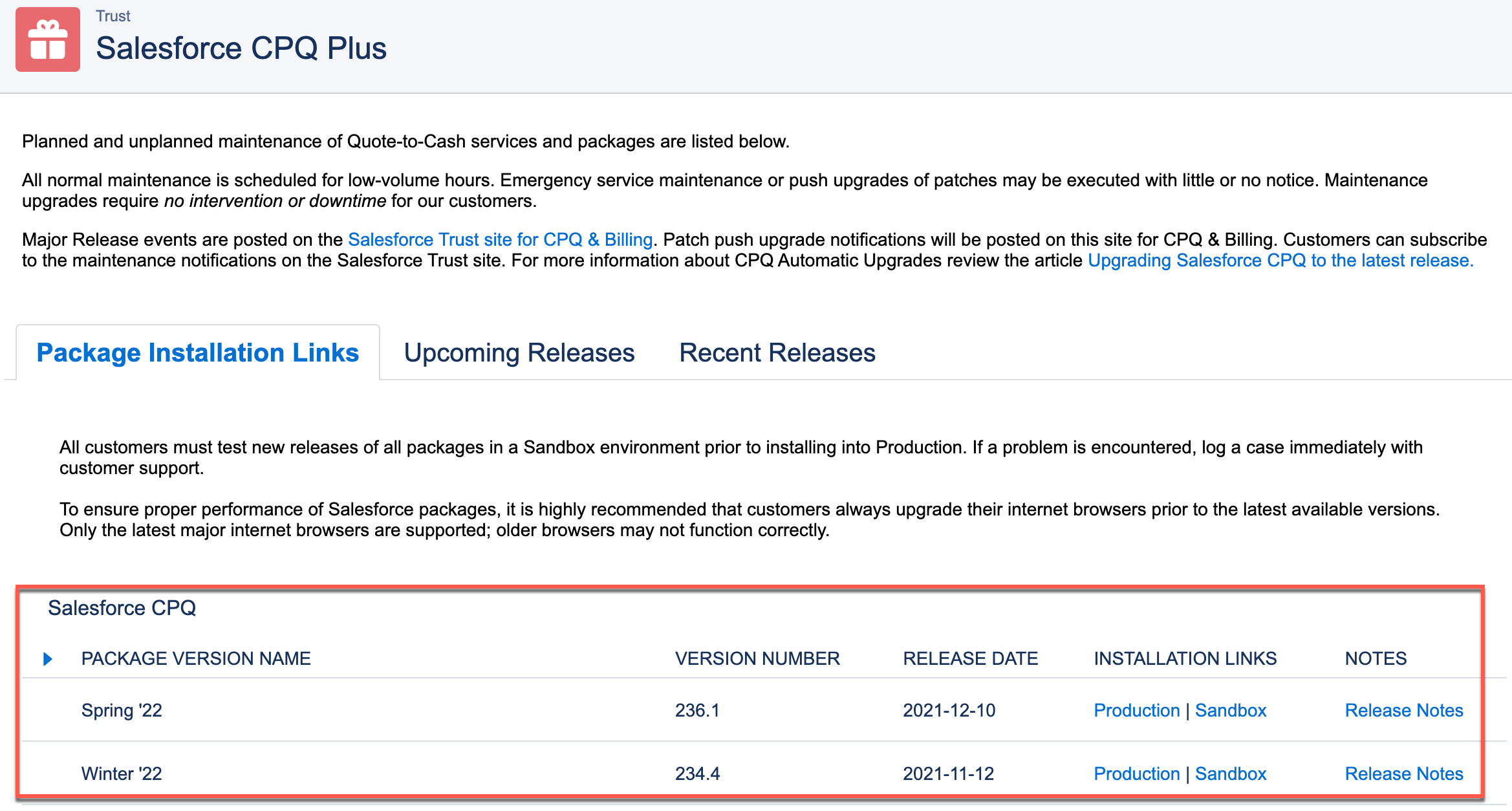Screen dimensions: 1512x811
Task: View Winter '22 Release Notes
Action: [x=1404, y=773]
